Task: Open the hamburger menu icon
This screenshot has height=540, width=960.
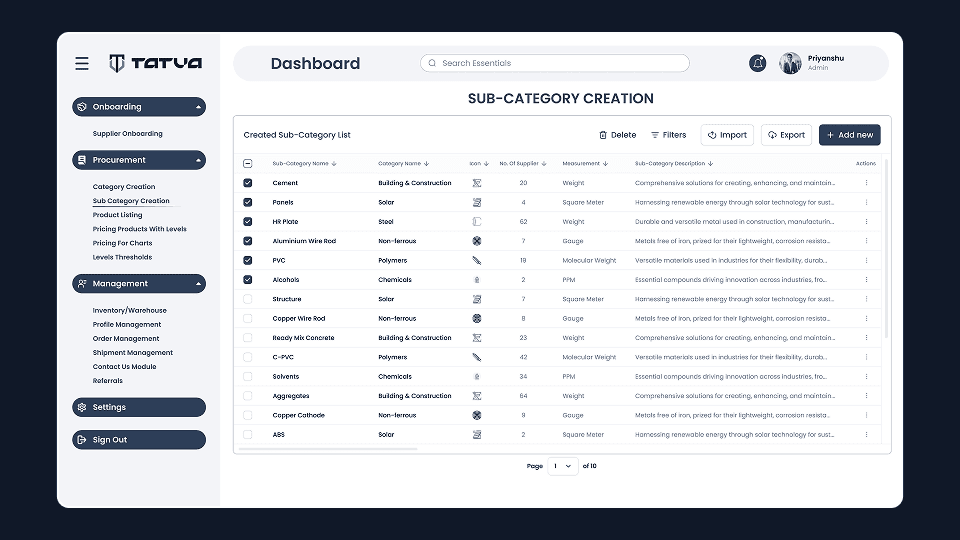Action: tap(82, 63)
